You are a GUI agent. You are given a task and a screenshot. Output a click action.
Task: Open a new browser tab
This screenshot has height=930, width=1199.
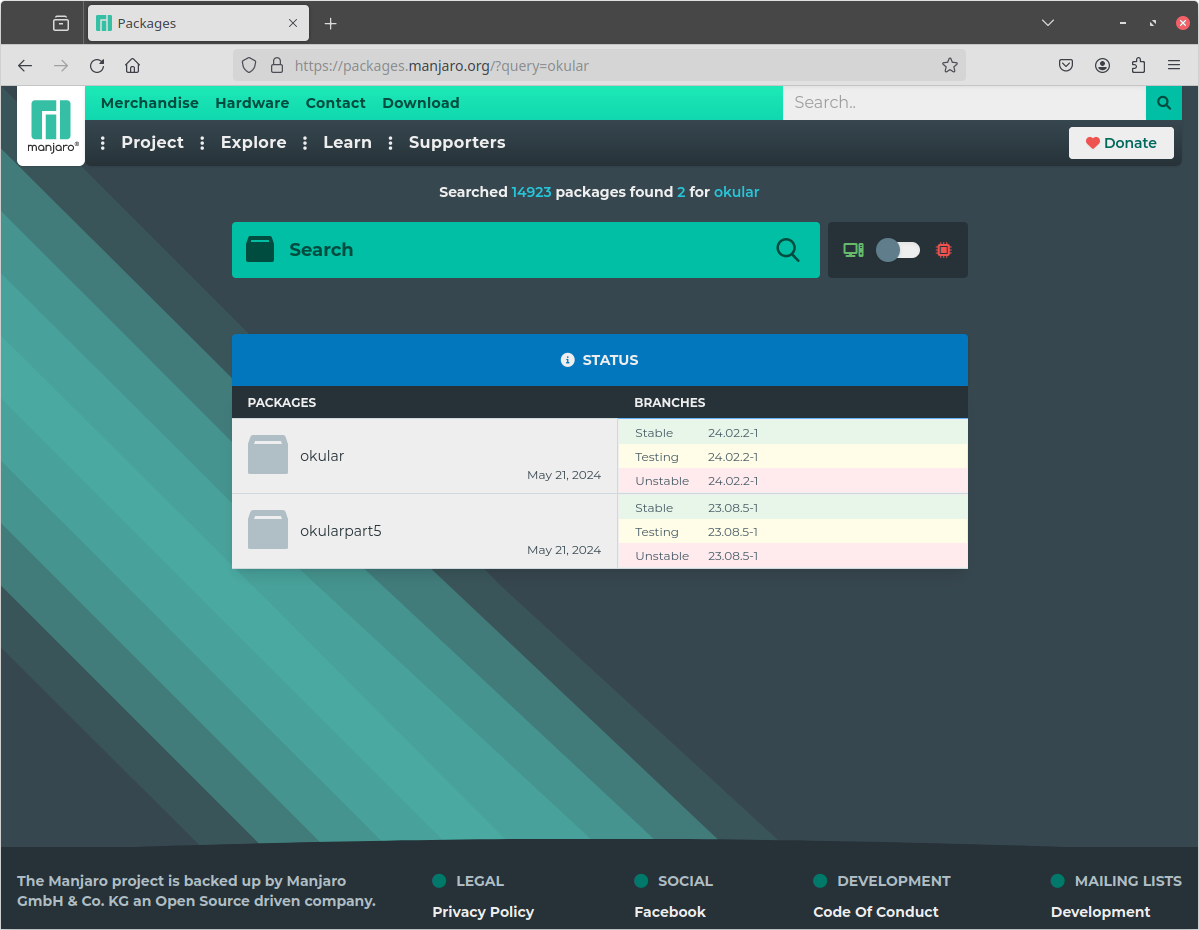click(x=330, y=24)
